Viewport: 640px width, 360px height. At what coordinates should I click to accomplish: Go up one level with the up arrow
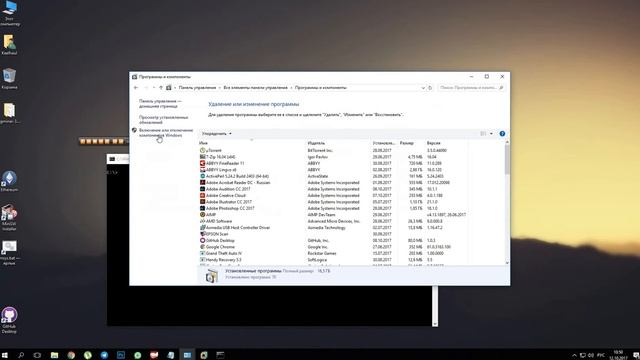(161, 88)
